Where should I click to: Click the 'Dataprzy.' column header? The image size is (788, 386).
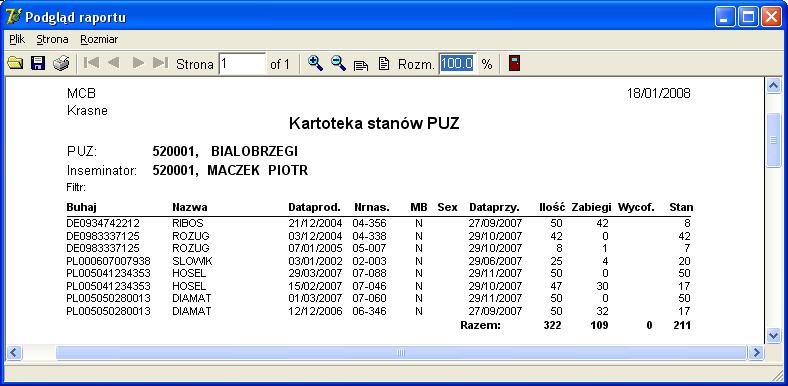[495, 207]
